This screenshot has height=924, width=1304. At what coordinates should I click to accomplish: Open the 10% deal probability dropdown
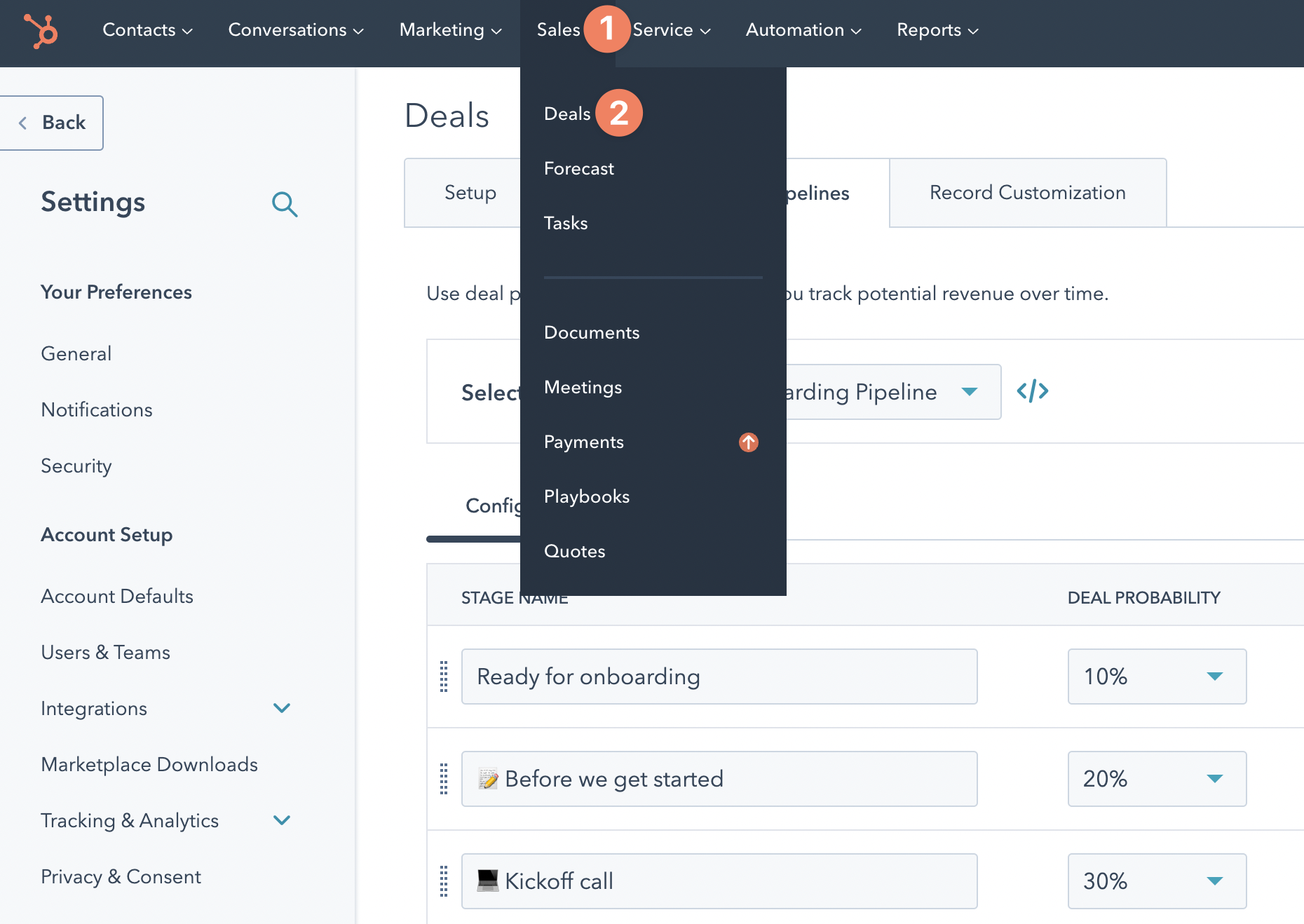pyautogui.click(x=1157, y=677)
